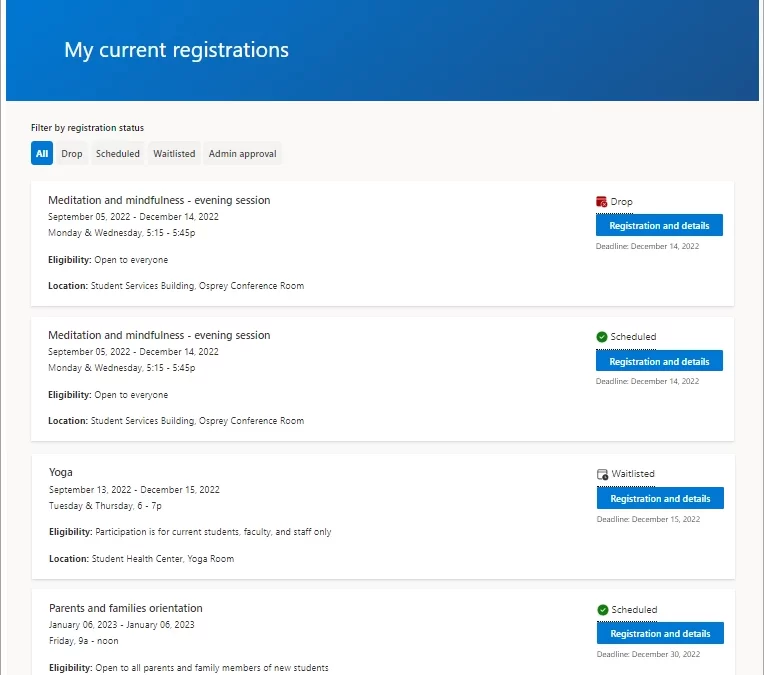764x675 pixels.
Task: Click the Drop status label on first card
Action: pyautogui.click(x=621, y=202)
